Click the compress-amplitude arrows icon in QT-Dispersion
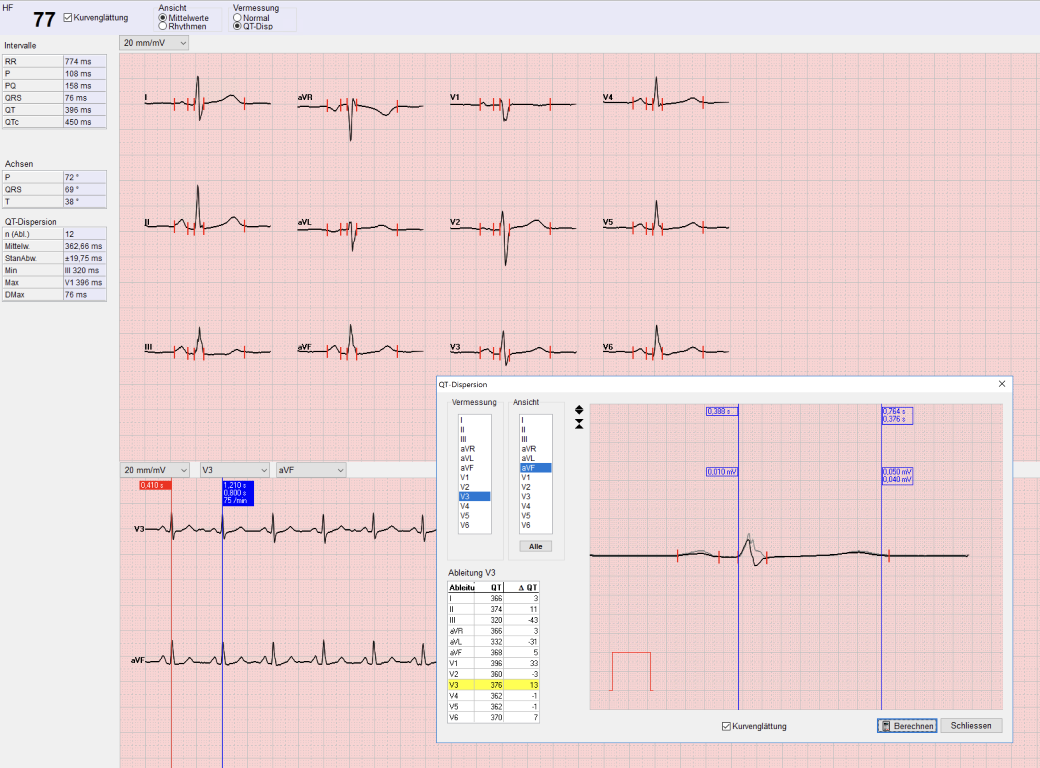 coord(579,424)
